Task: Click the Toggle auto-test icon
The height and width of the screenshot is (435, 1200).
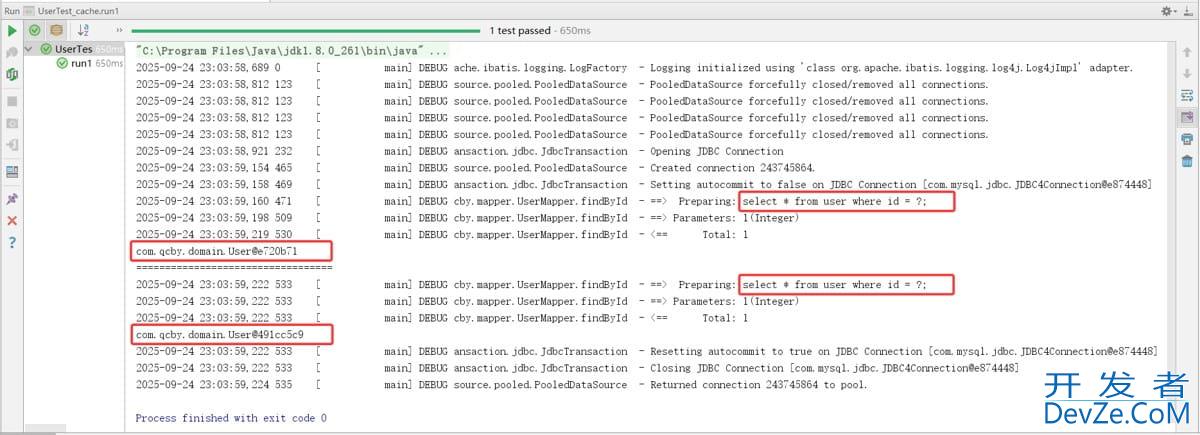Action: (12, 74)
